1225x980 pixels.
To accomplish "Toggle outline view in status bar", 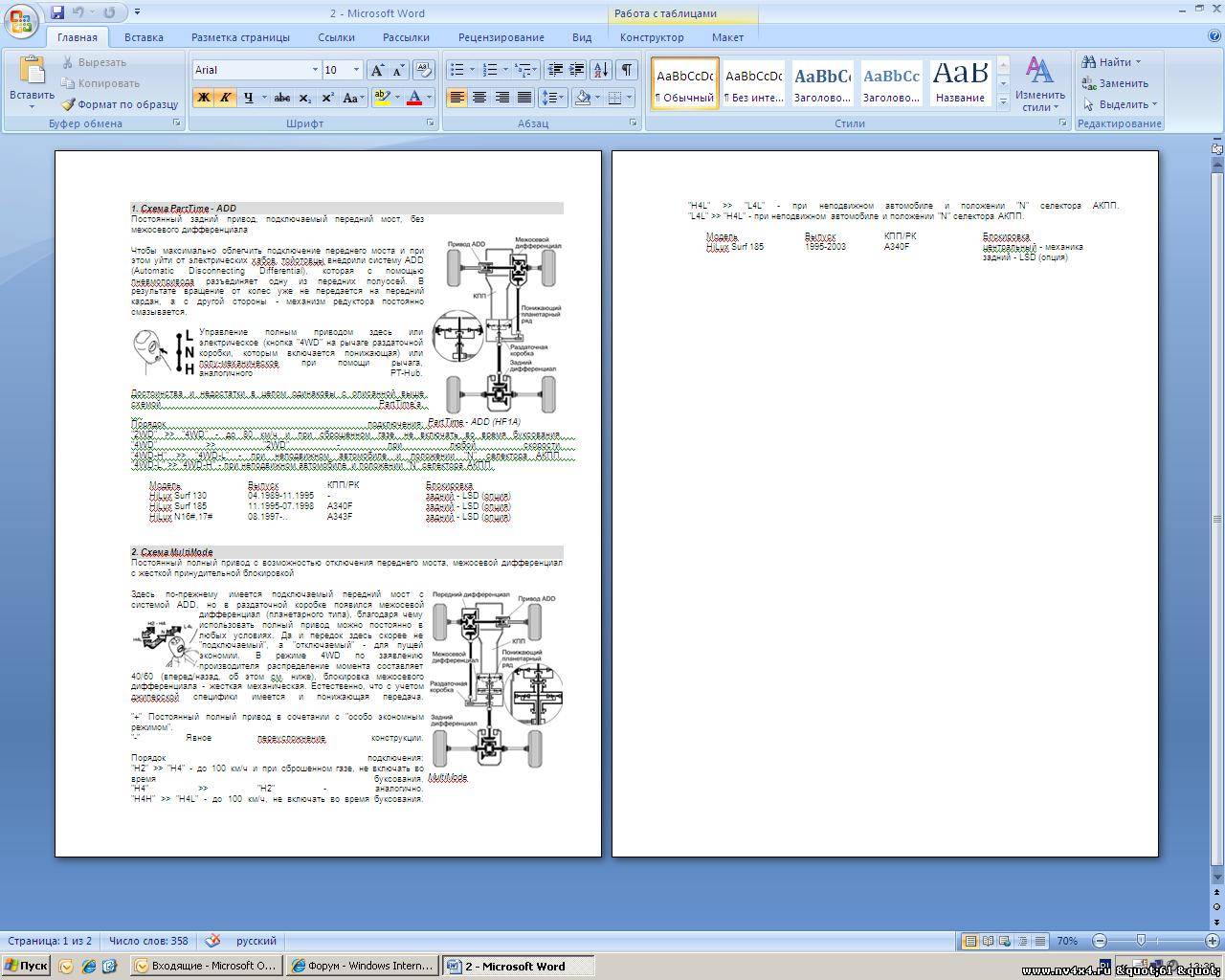I will pos(1022,941).
